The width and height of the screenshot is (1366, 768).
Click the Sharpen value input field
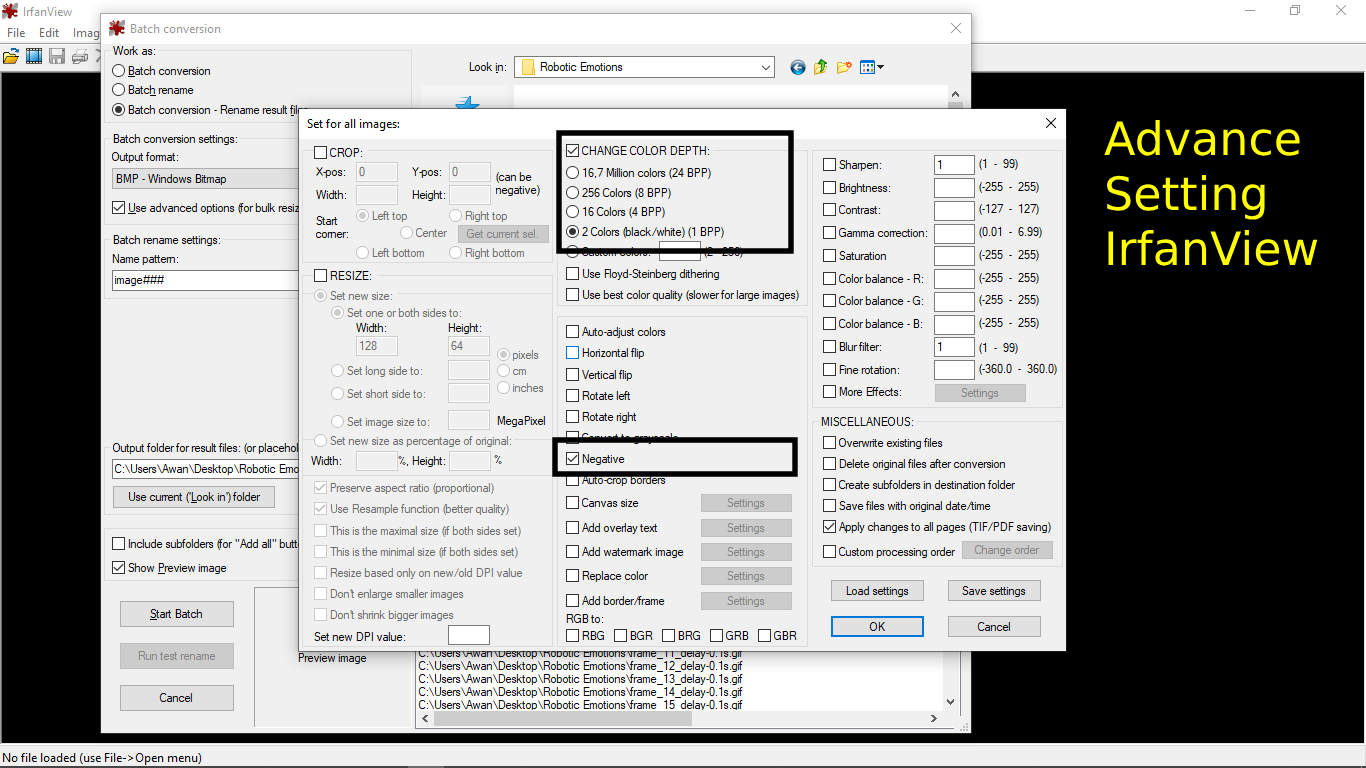click(954, 165)
